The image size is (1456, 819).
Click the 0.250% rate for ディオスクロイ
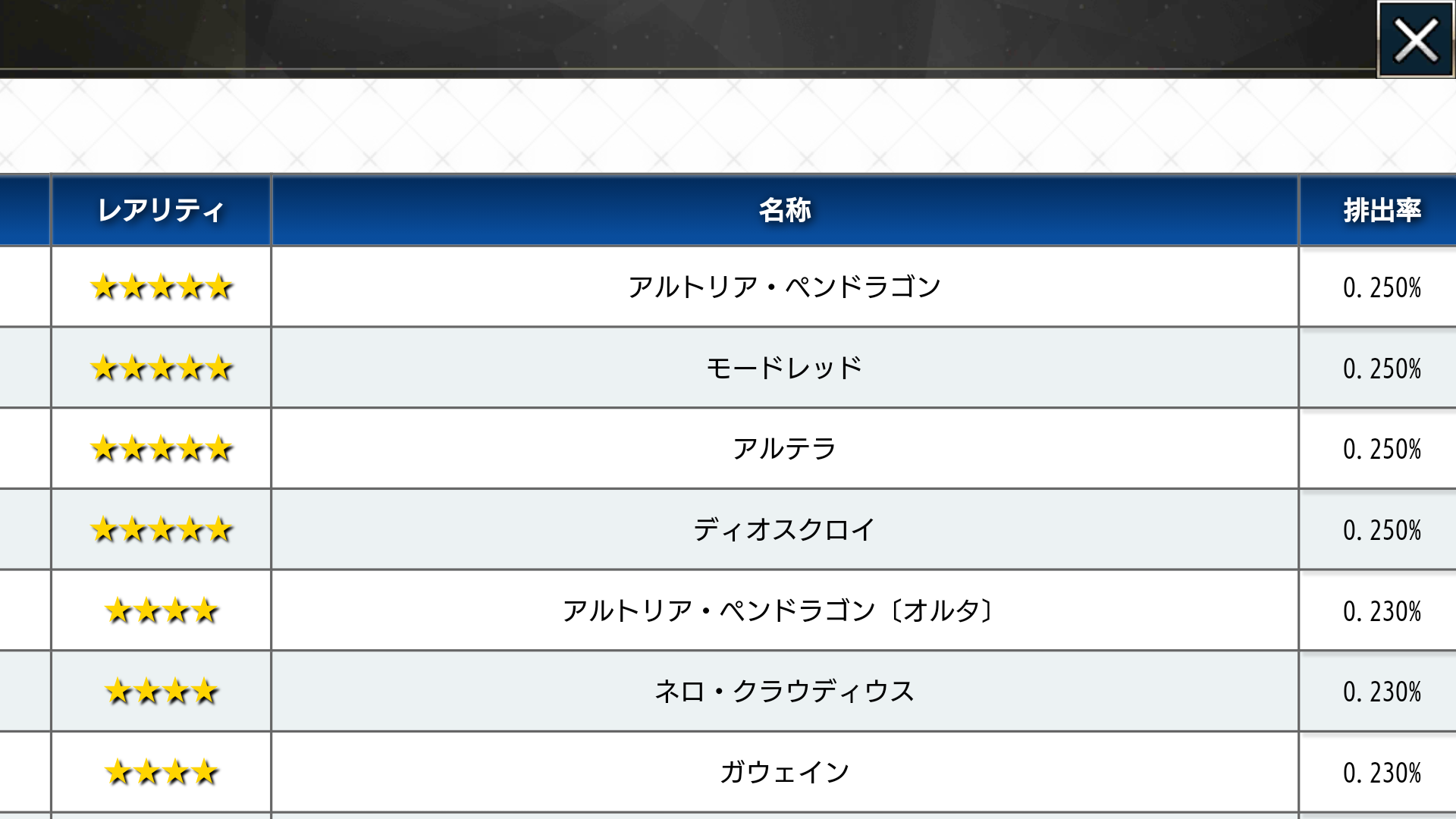(x=1382, y=530)
